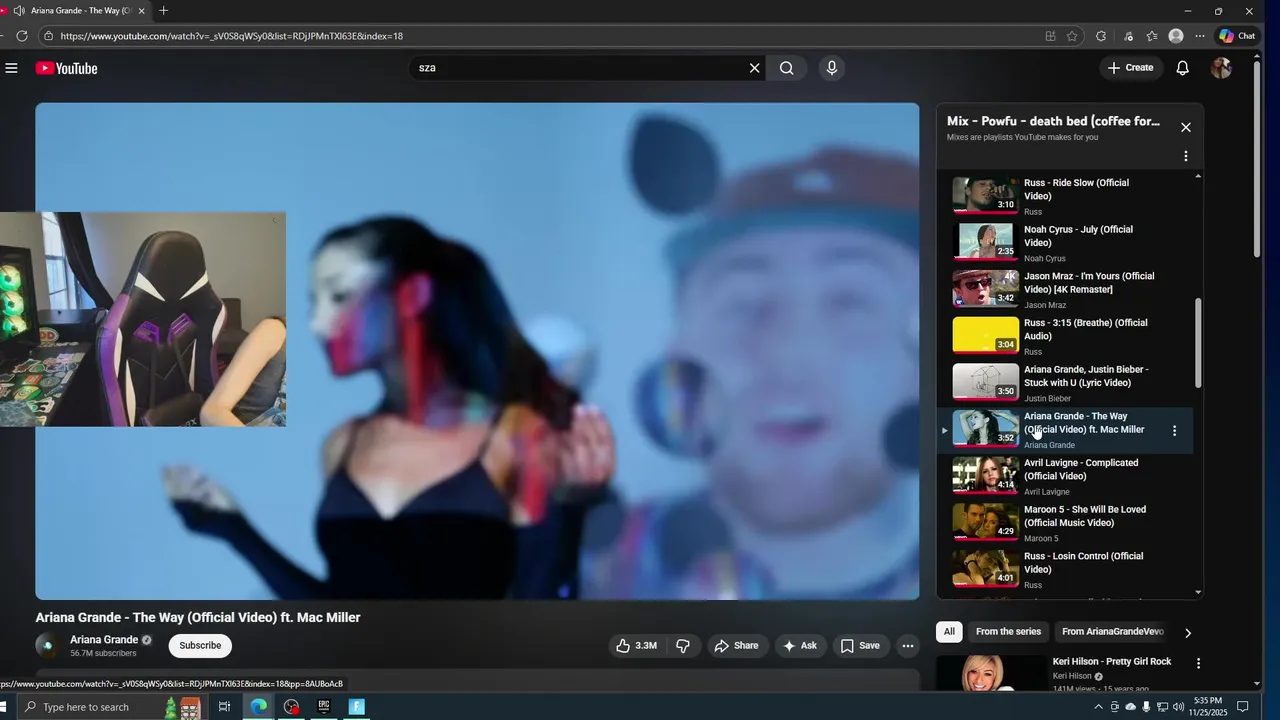Dislike the video with thumbs down
The width and height of the screenshot is (1280, 720).
point(683,646)
